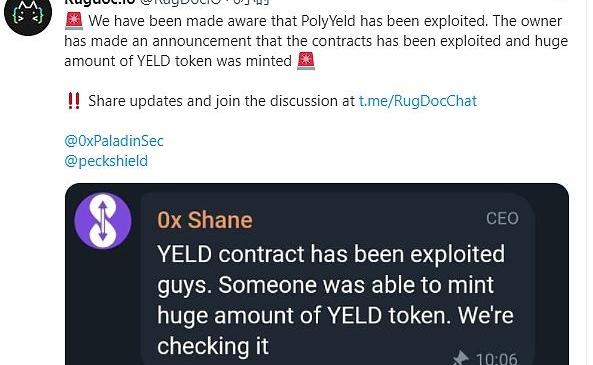Click the purple PolyYeld avatar in the embedded message
The height and width of the screenshot is (365, 593).
[x=103, y=221]
